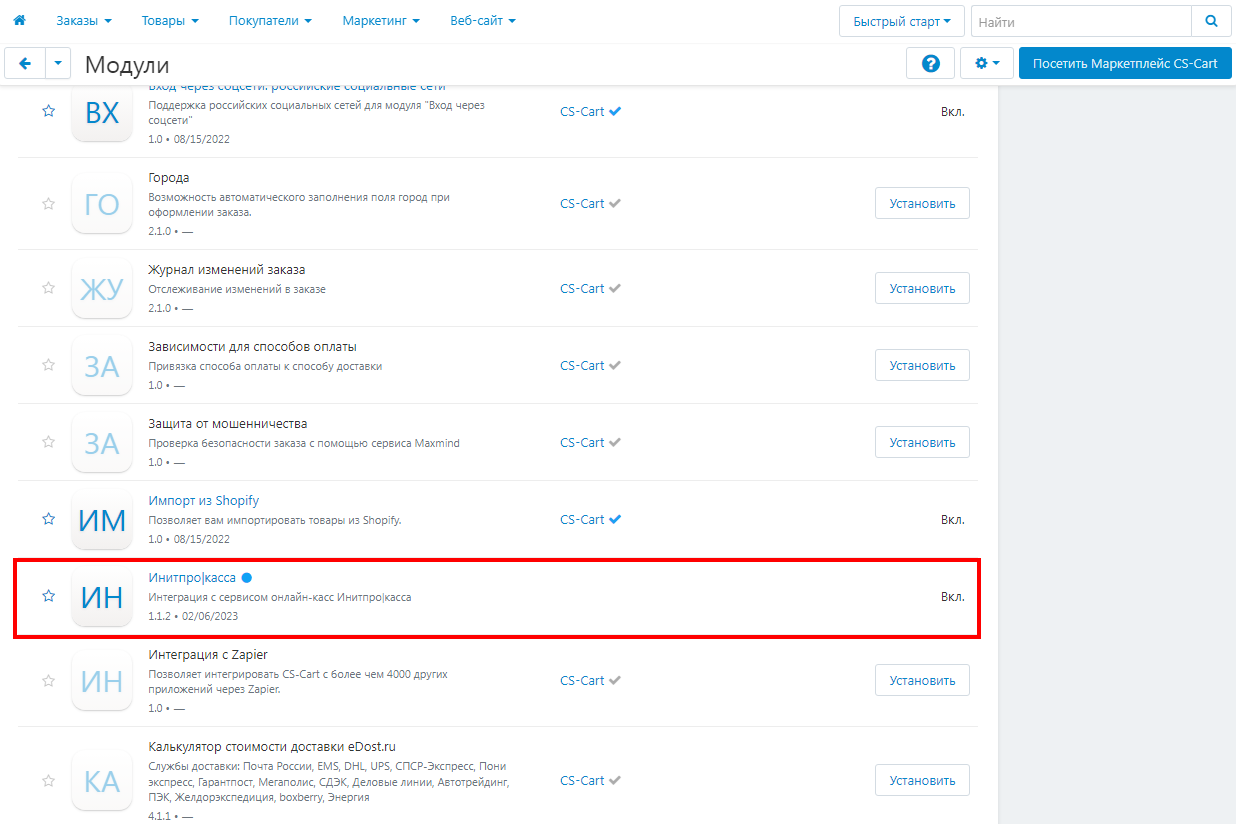Screen dimensions: 1236x824
Task: Click CS-Cart link in Журнал изменений заказа row
Action: click(582, 288)
